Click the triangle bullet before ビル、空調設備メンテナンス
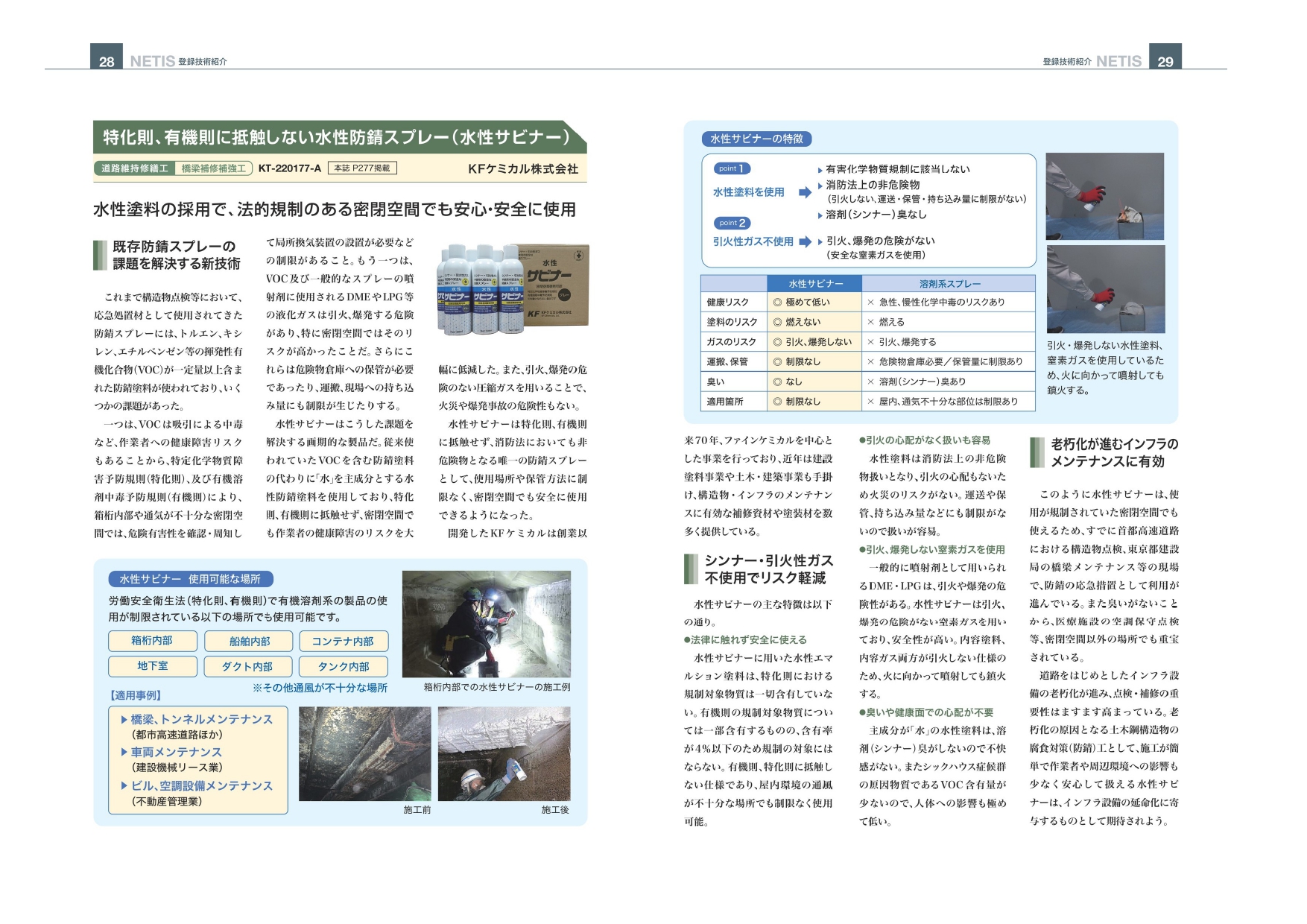The image size is (1307, 924). coord(124,786)
